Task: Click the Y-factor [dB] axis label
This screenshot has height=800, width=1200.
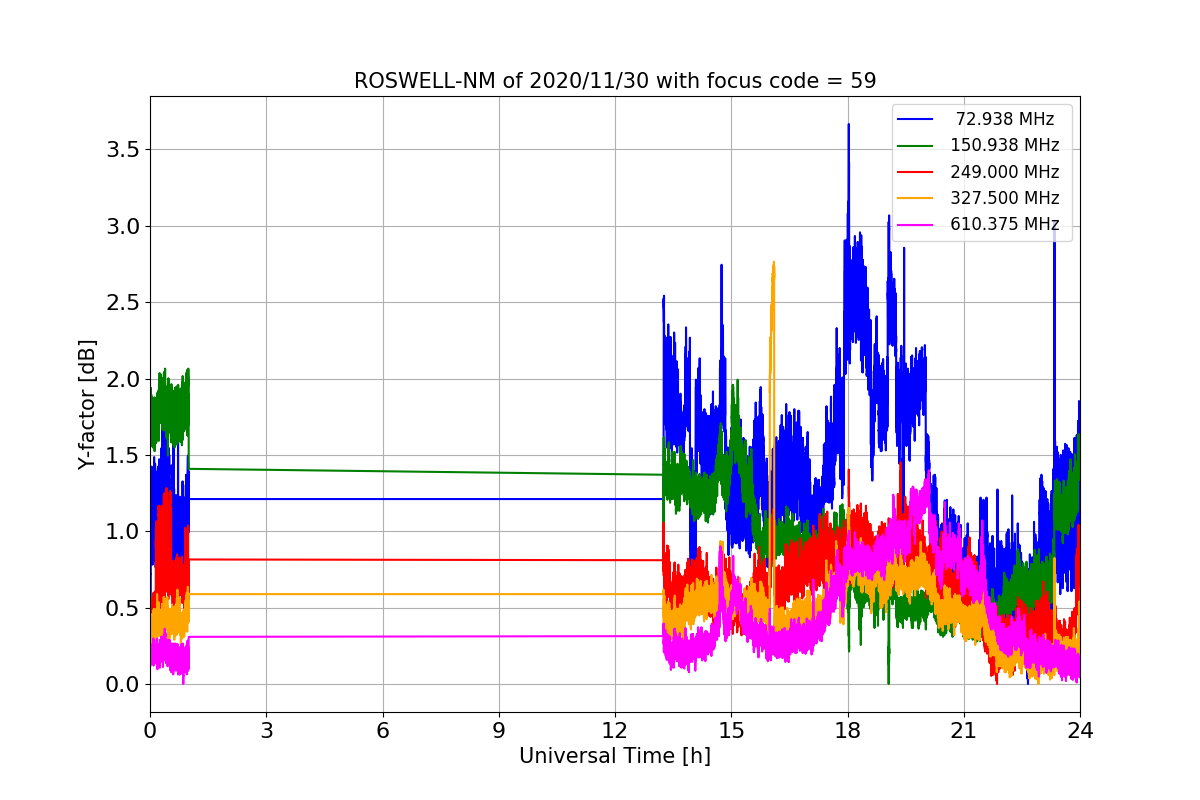Action: [88, 405]
